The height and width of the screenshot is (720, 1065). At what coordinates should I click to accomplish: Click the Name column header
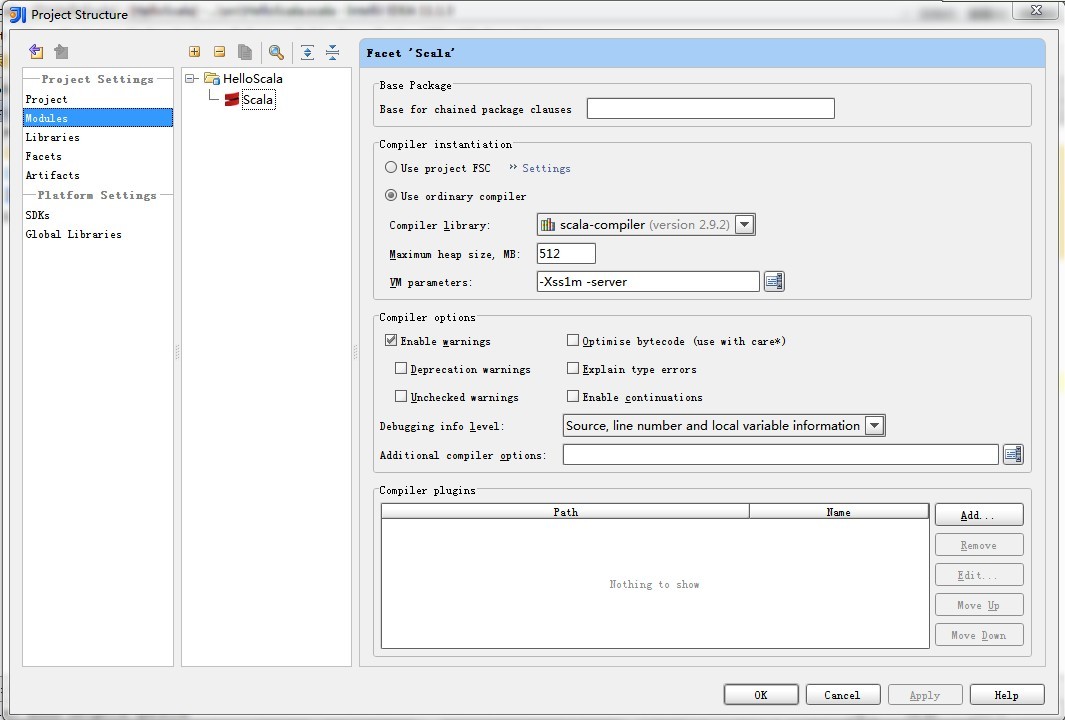click(839, 511)
